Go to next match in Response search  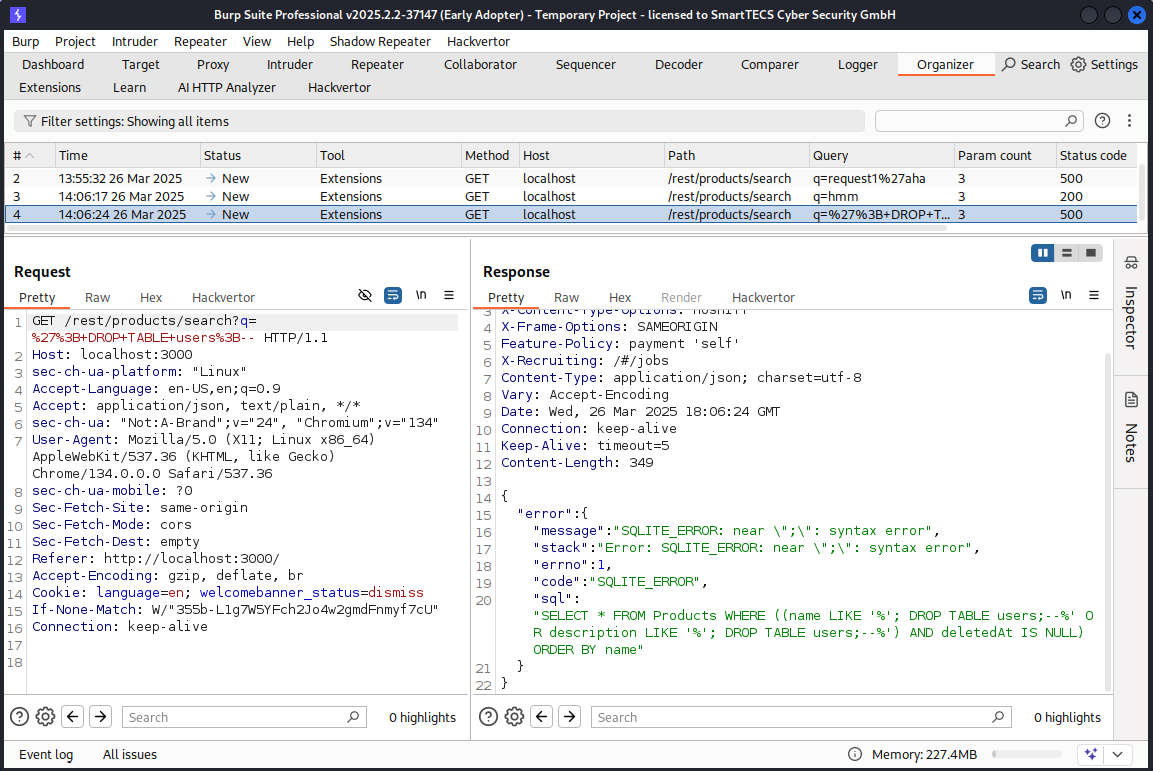click(x=570, y=716)
